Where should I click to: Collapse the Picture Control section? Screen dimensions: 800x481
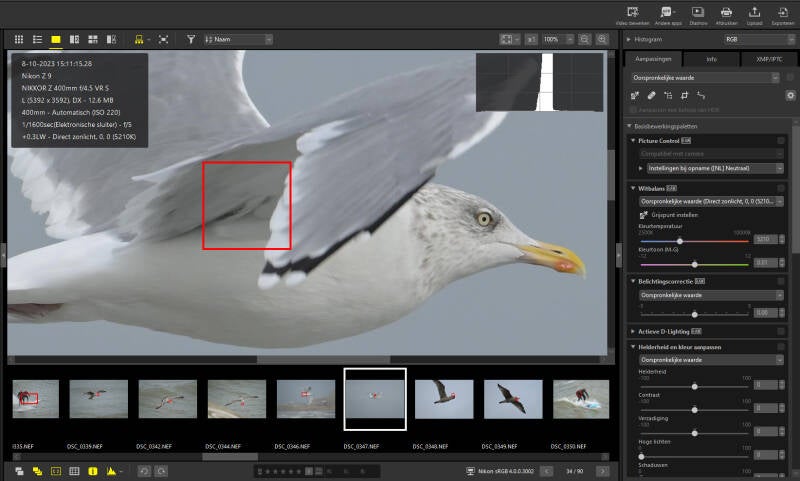click(x=633, y=140)
